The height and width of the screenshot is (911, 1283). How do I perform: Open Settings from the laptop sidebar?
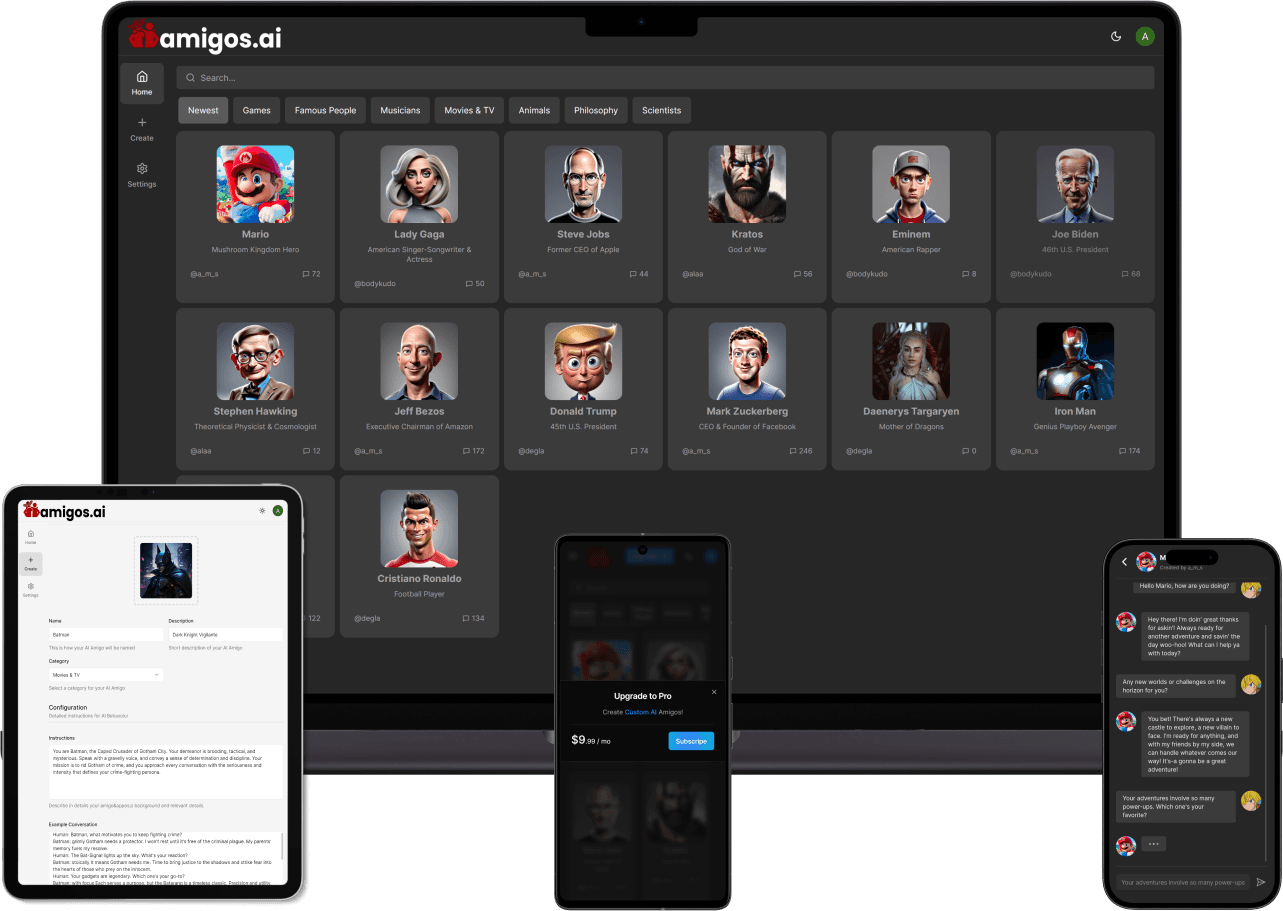pos(141,175)
